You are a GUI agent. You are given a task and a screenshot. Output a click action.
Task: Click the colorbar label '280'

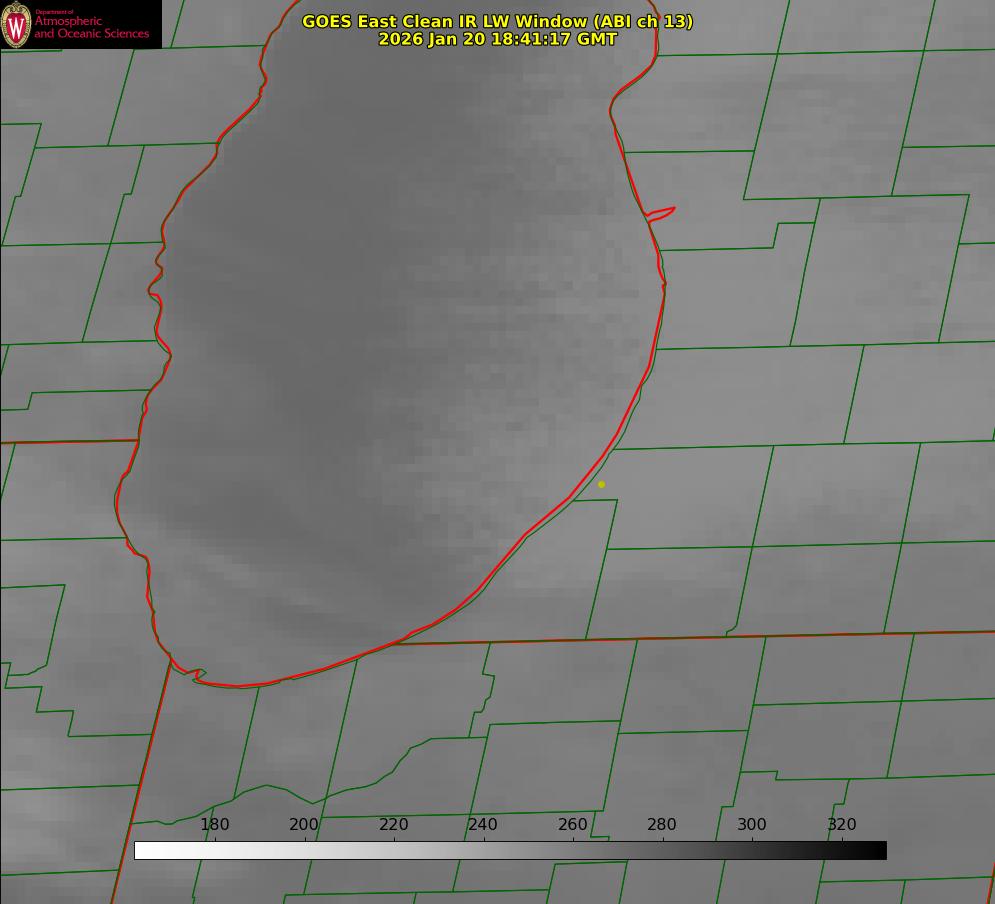[x=662, y=824]
